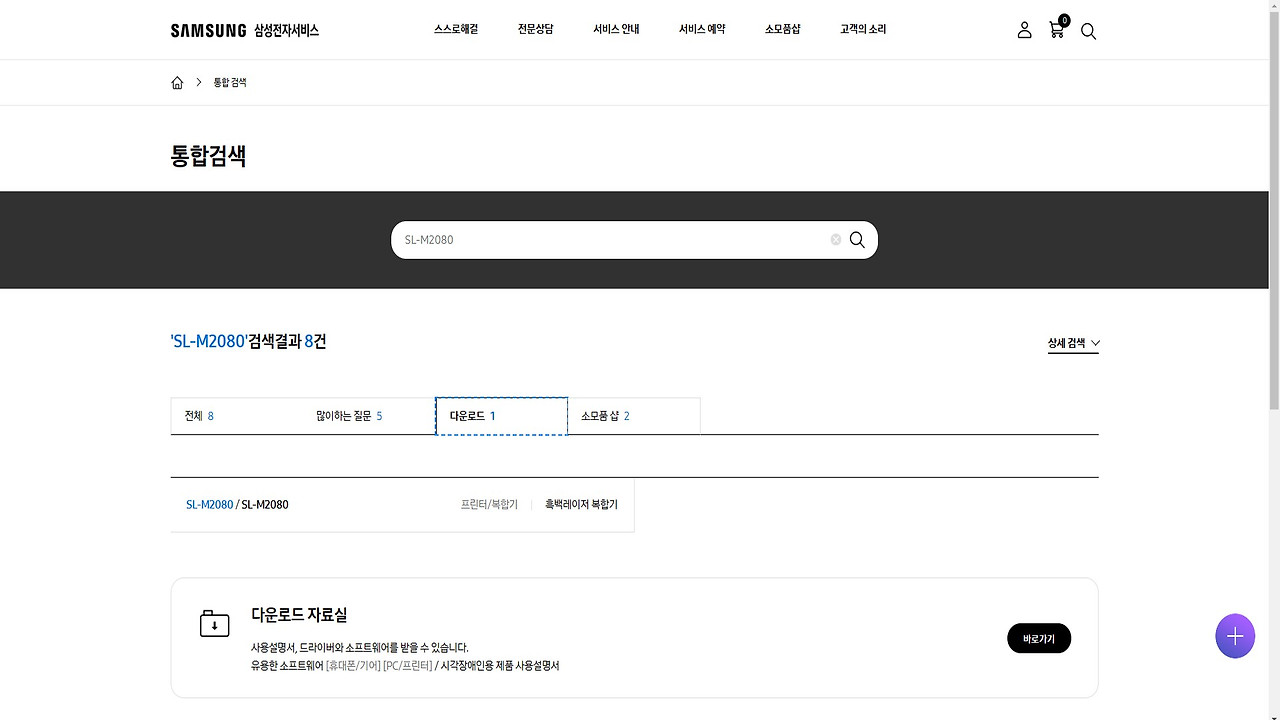Open the account login icon
Viewport: 1280px width, 720px height.
pos(1024,30)
